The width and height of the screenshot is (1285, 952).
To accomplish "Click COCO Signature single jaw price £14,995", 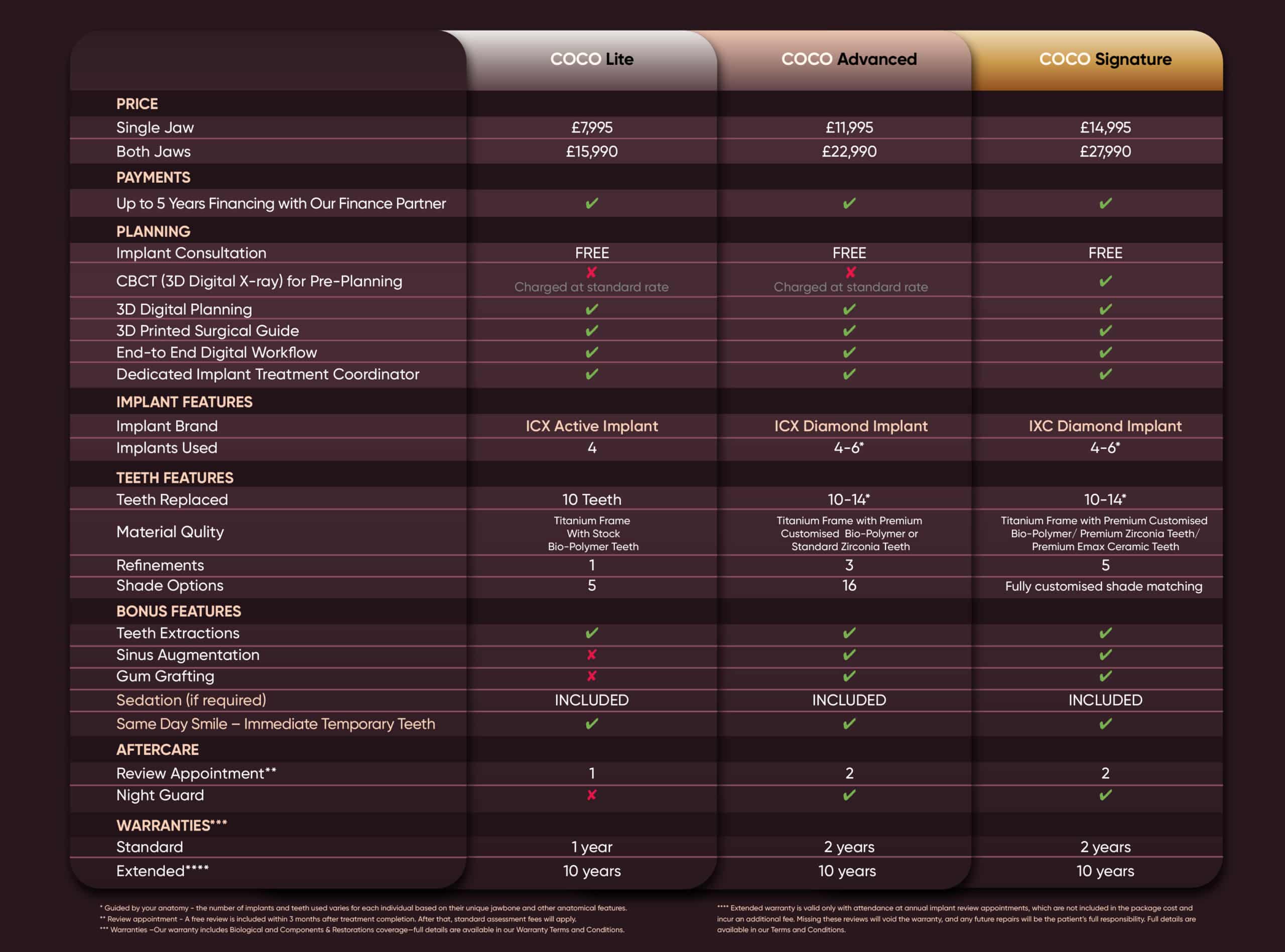I will pyautogui.click(x=1105, y=127).
